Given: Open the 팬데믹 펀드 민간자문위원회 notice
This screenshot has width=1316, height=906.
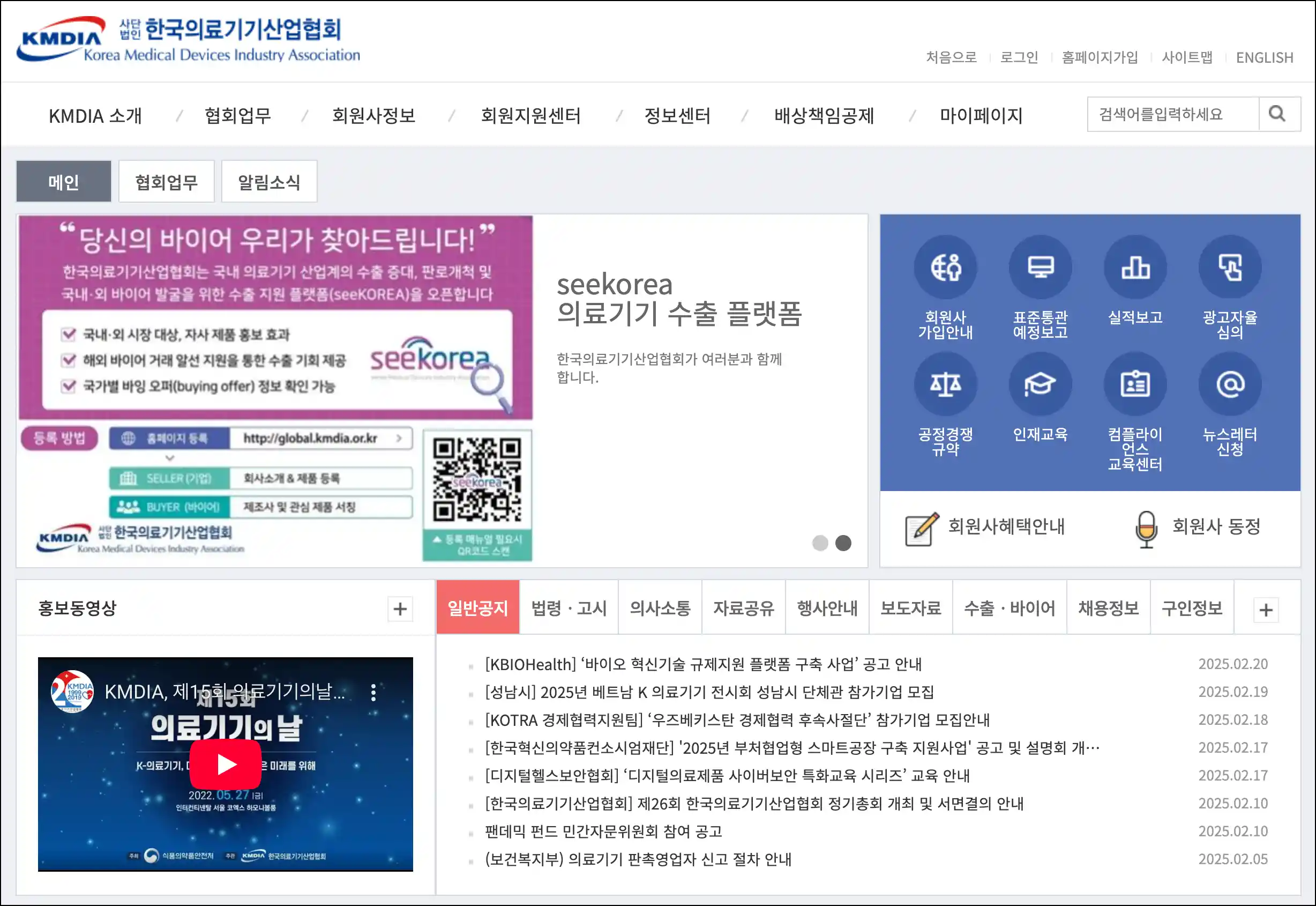Looking at the screenshot, I should (x=603, y=831).
